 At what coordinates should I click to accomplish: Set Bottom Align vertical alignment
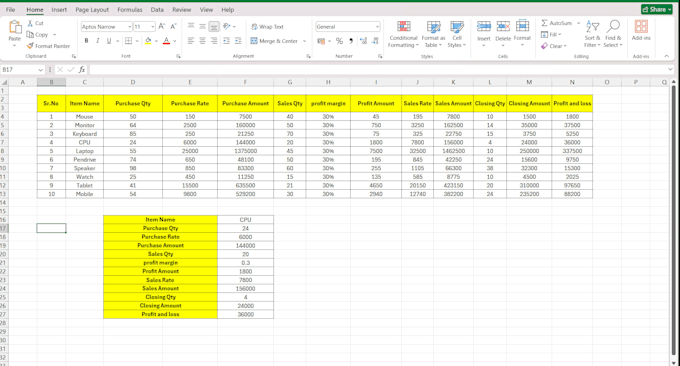tap(214, 26)
